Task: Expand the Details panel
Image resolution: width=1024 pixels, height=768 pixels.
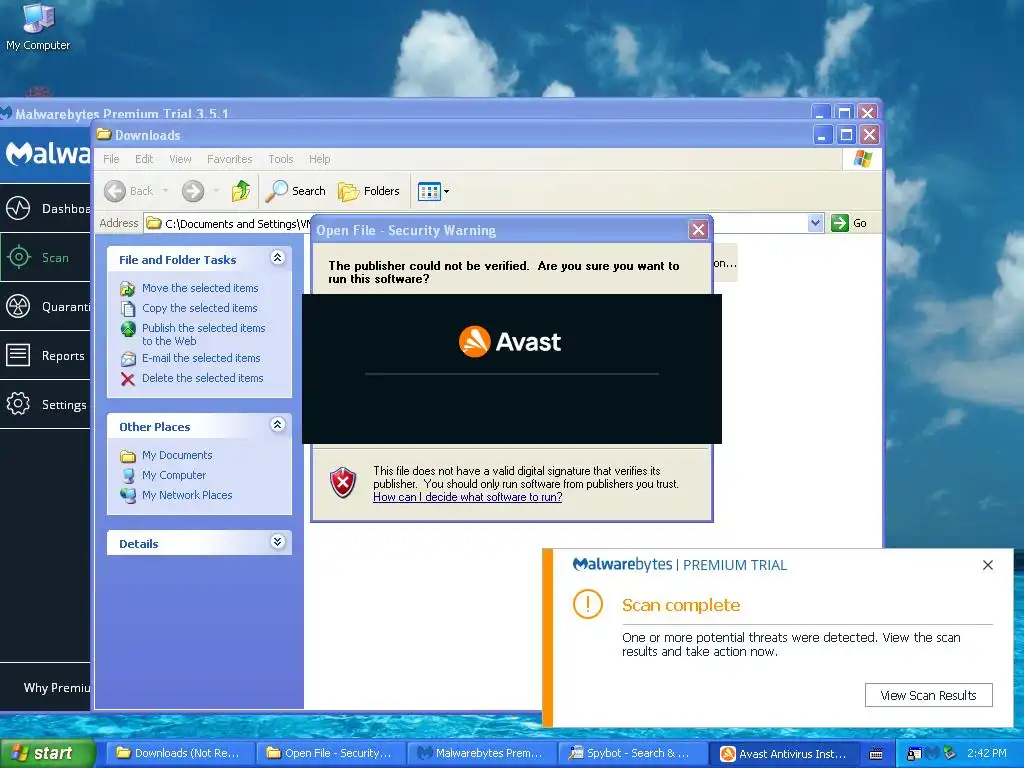Action: [x=278, y=541]
